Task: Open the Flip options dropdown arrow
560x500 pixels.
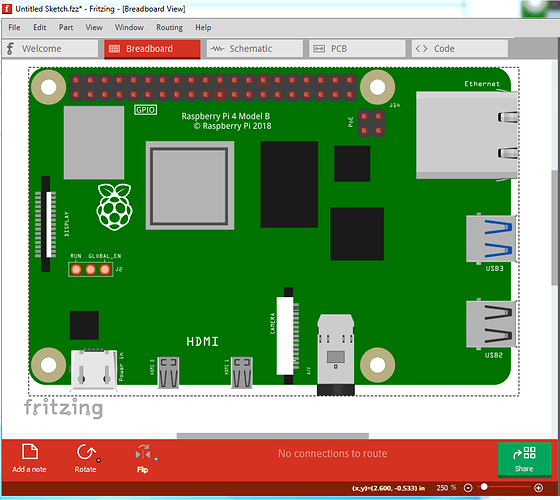Action: (x=156, y=459)
